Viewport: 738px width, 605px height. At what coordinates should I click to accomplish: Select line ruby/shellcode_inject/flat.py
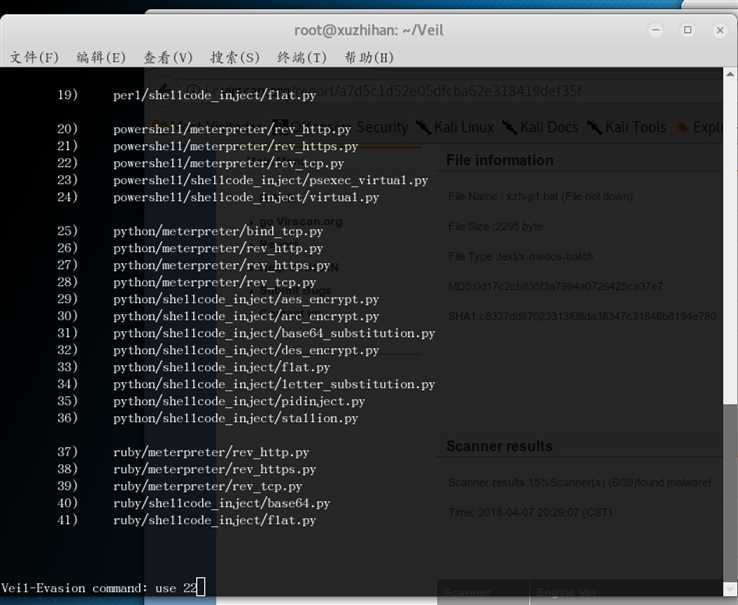click(214, 520)
